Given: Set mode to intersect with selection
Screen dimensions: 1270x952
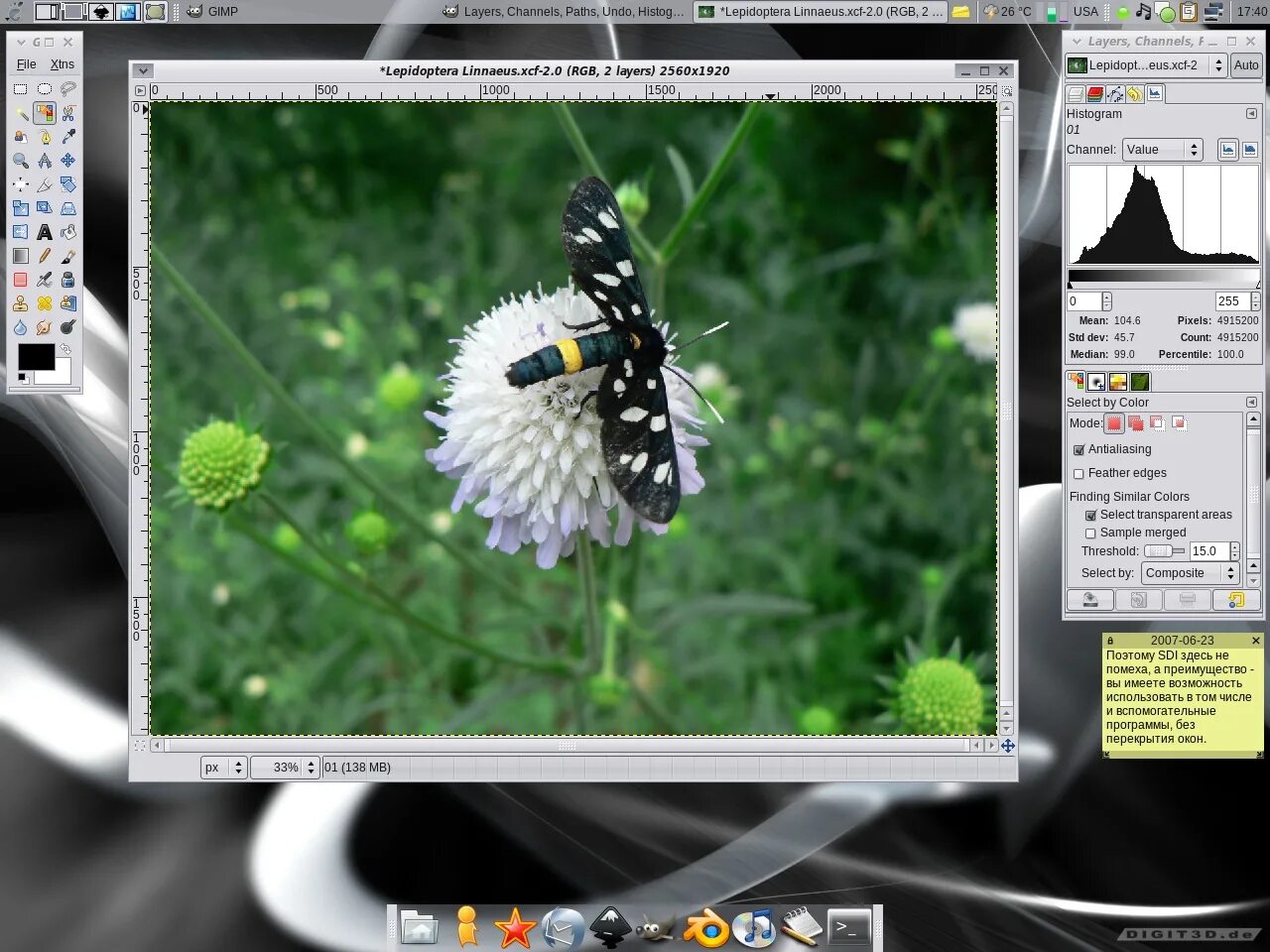Looking at the screenshot, I should pyautogui.click(x=1180, y=423).
